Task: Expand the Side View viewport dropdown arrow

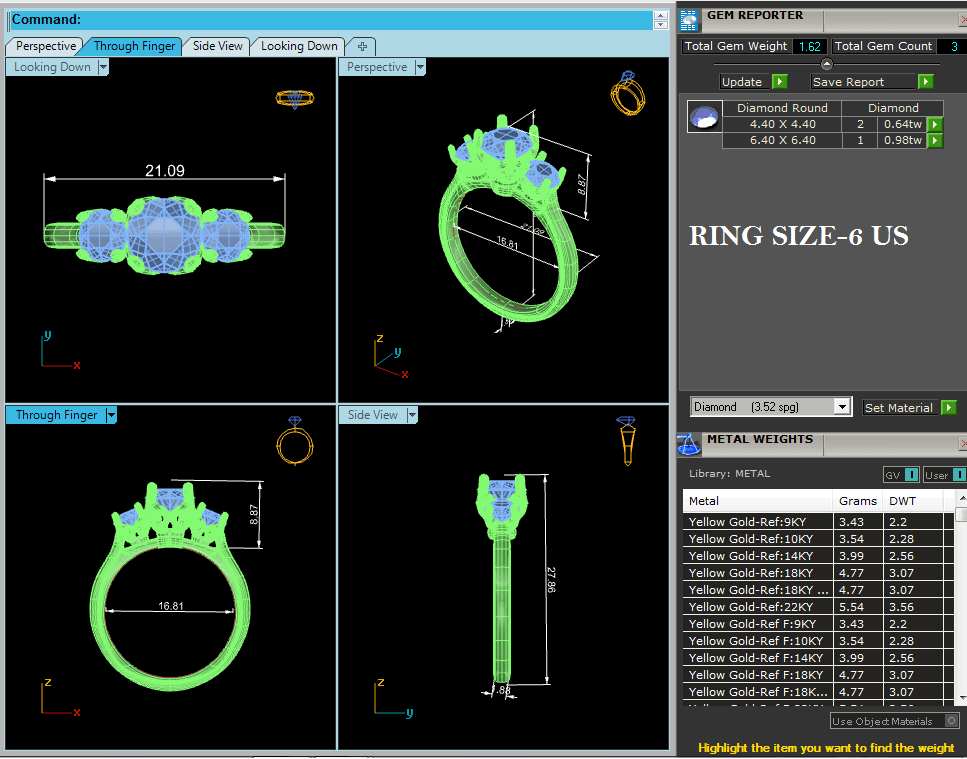Action: [411, 415]
